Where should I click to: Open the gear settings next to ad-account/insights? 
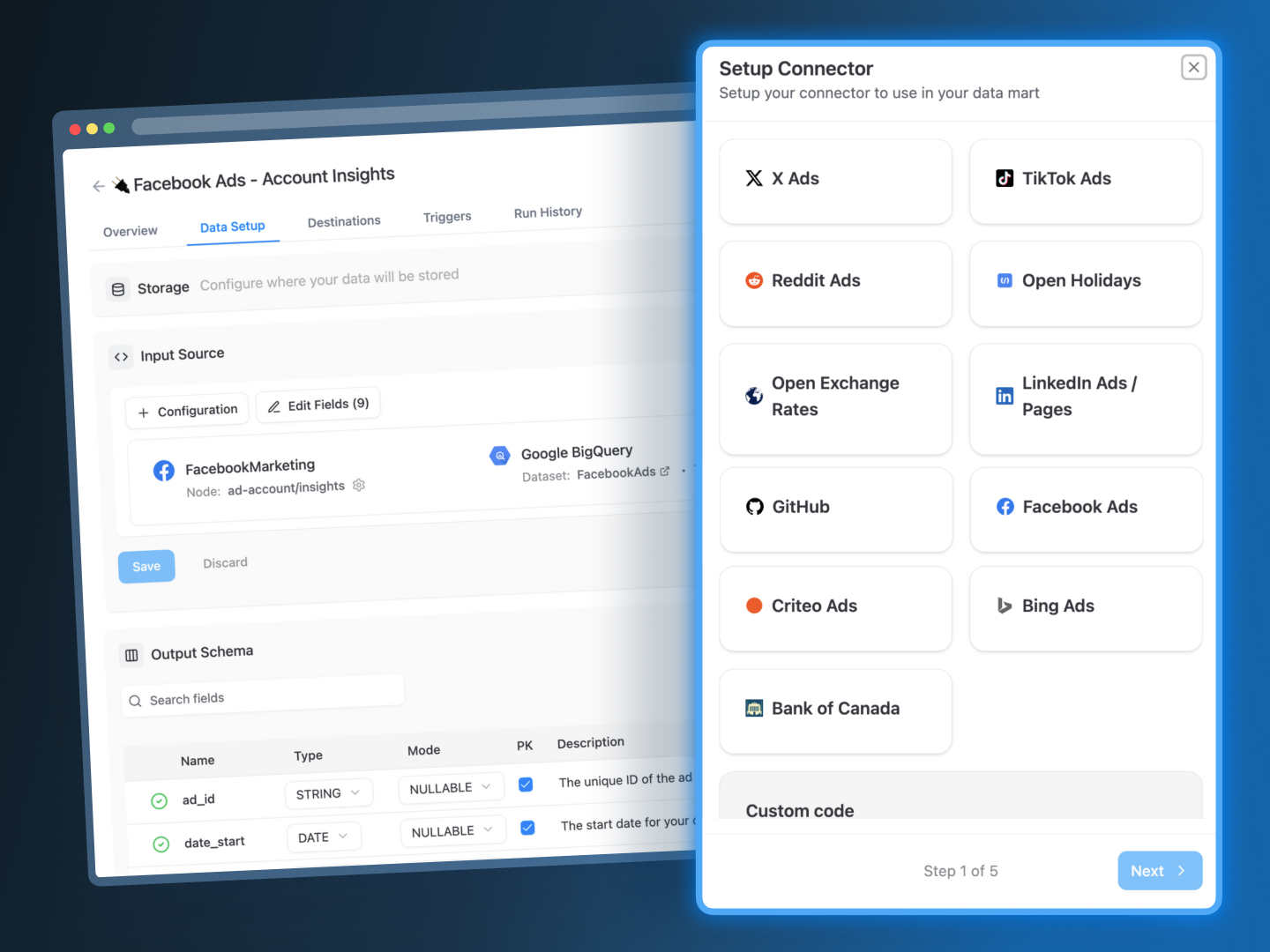coord(359,485)
